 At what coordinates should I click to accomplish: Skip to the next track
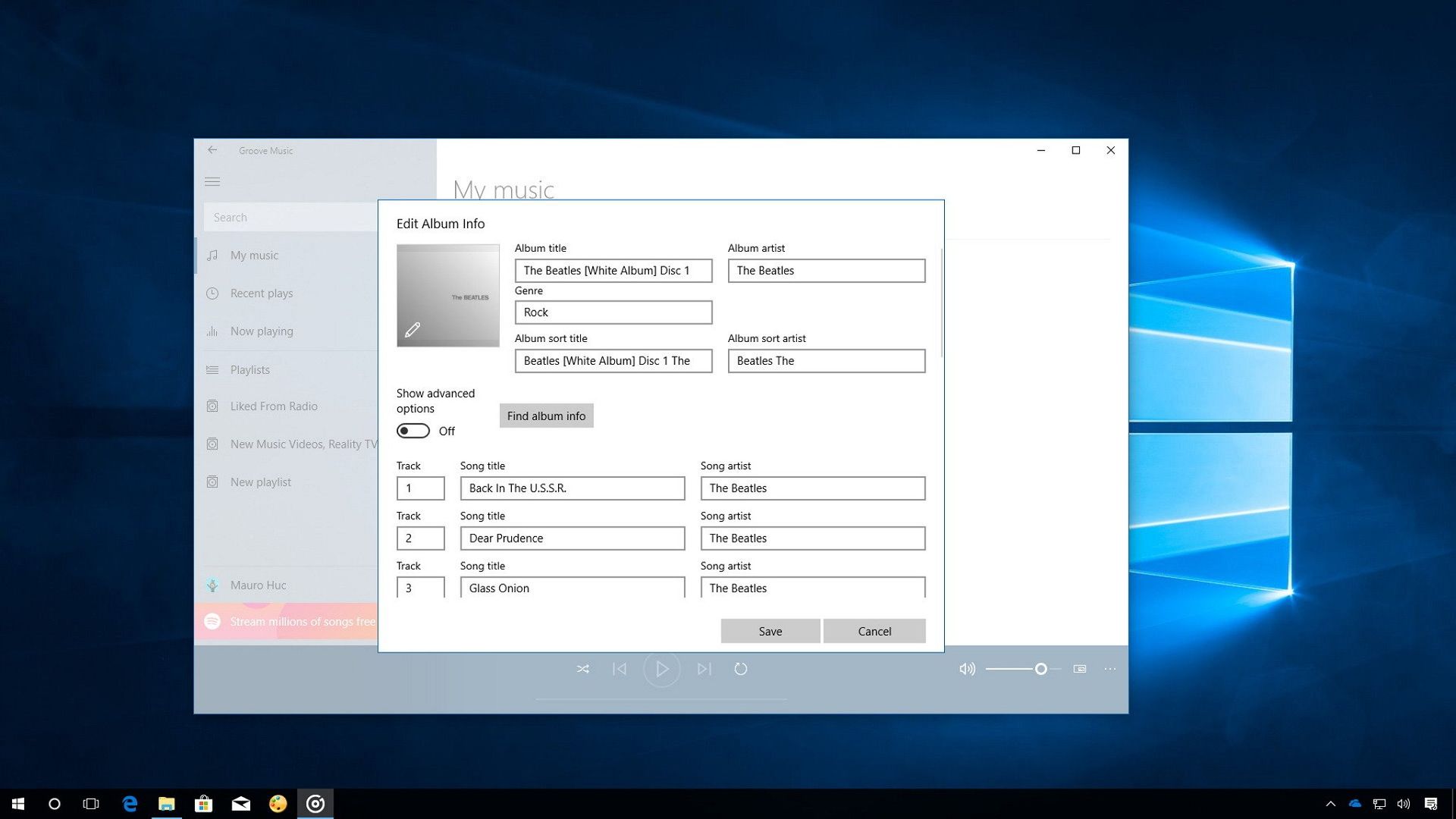click(704, 669)
